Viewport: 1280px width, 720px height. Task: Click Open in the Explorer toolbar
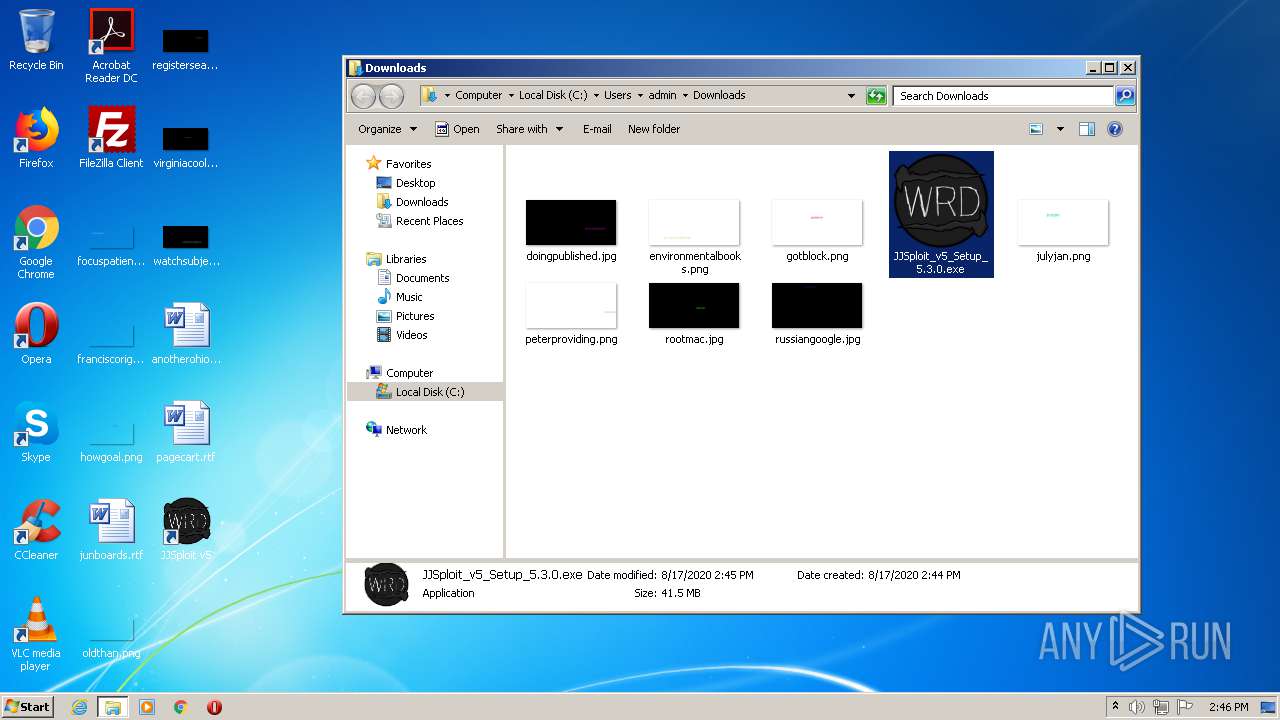pyautogui.click(x=457, y=129)
